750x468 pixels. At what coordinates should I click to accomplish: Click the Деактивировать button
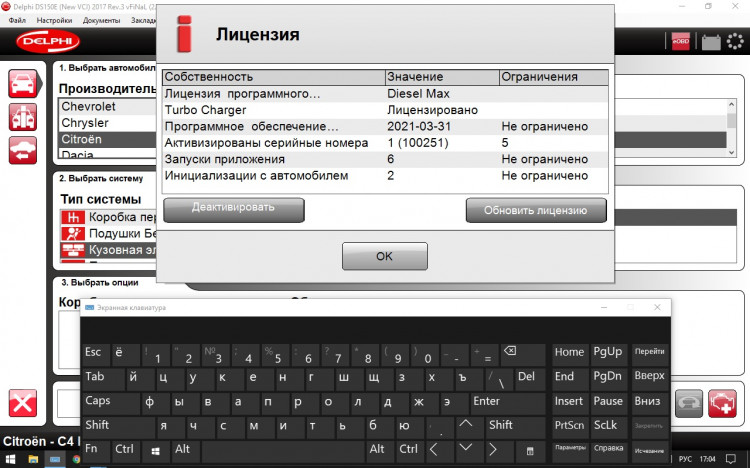233,209
